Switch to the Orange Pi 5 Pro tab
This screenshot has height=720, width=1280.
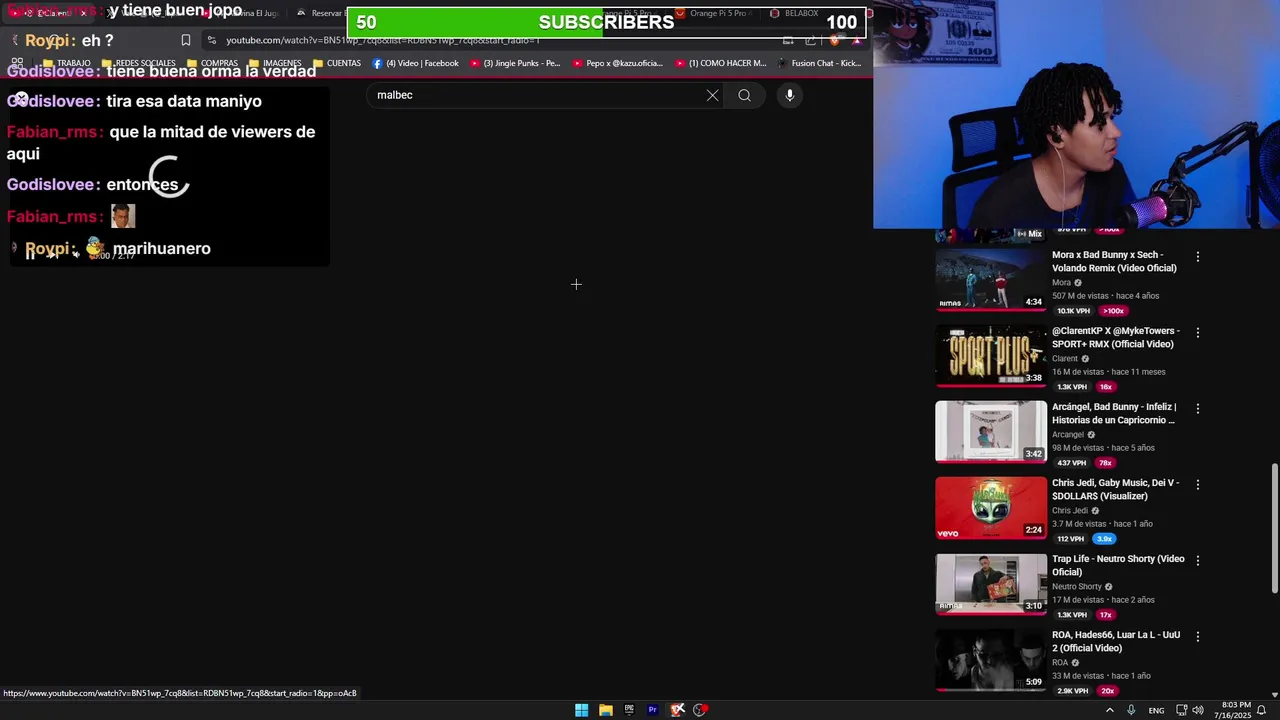pyautogui.click(x=712, y=13)
